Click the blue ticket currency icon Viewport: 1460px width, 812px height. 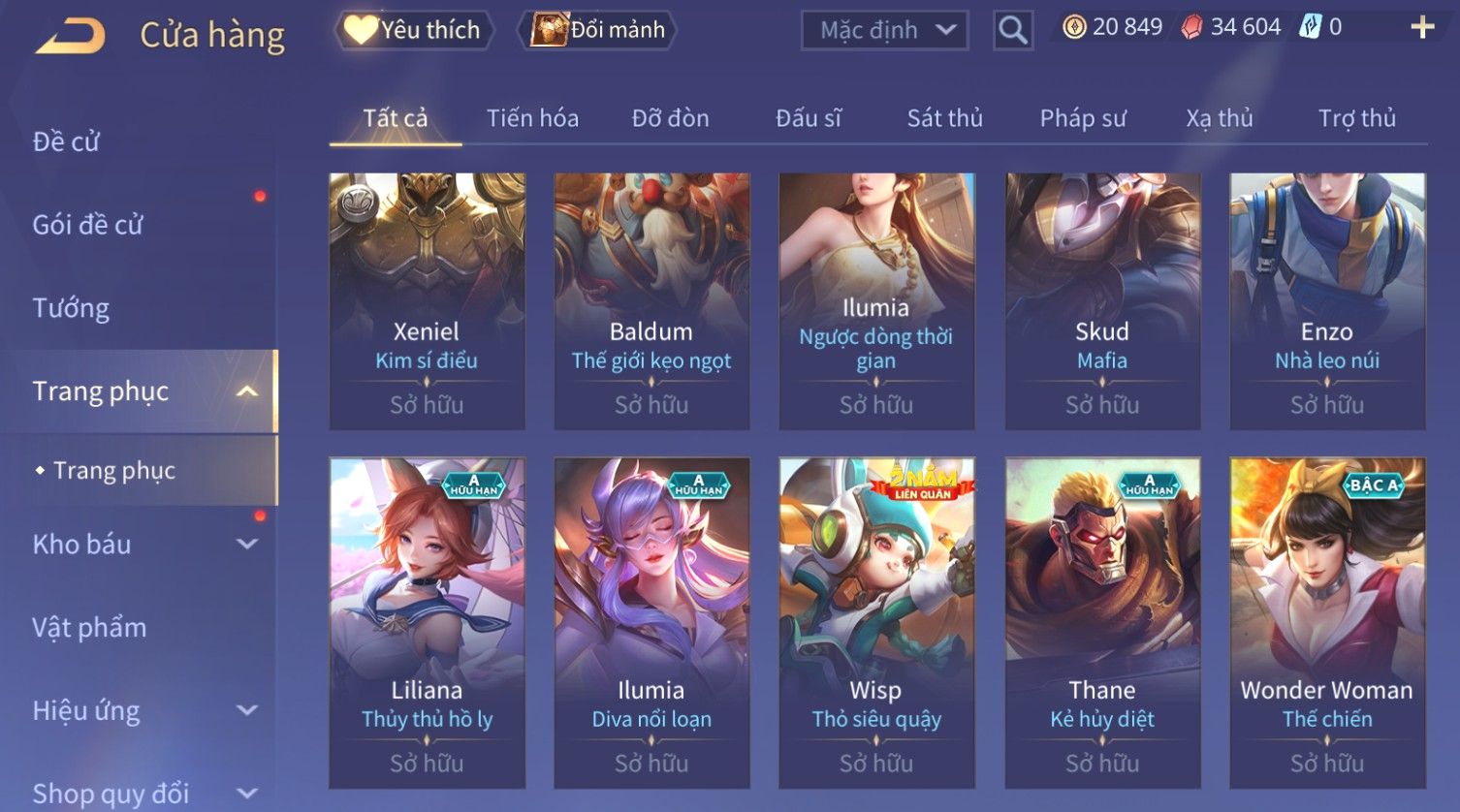(x=1311, y=27)
